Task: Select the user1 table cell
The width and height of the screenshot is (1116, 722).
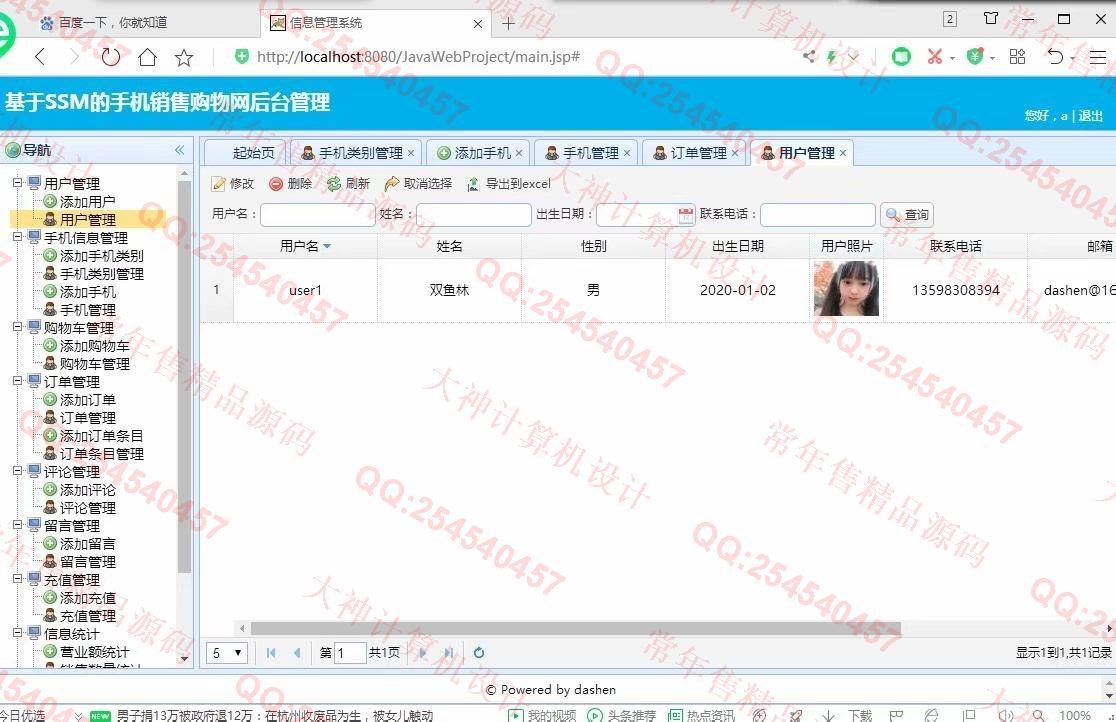Action: pyautogui.click(x=305, y=291)
